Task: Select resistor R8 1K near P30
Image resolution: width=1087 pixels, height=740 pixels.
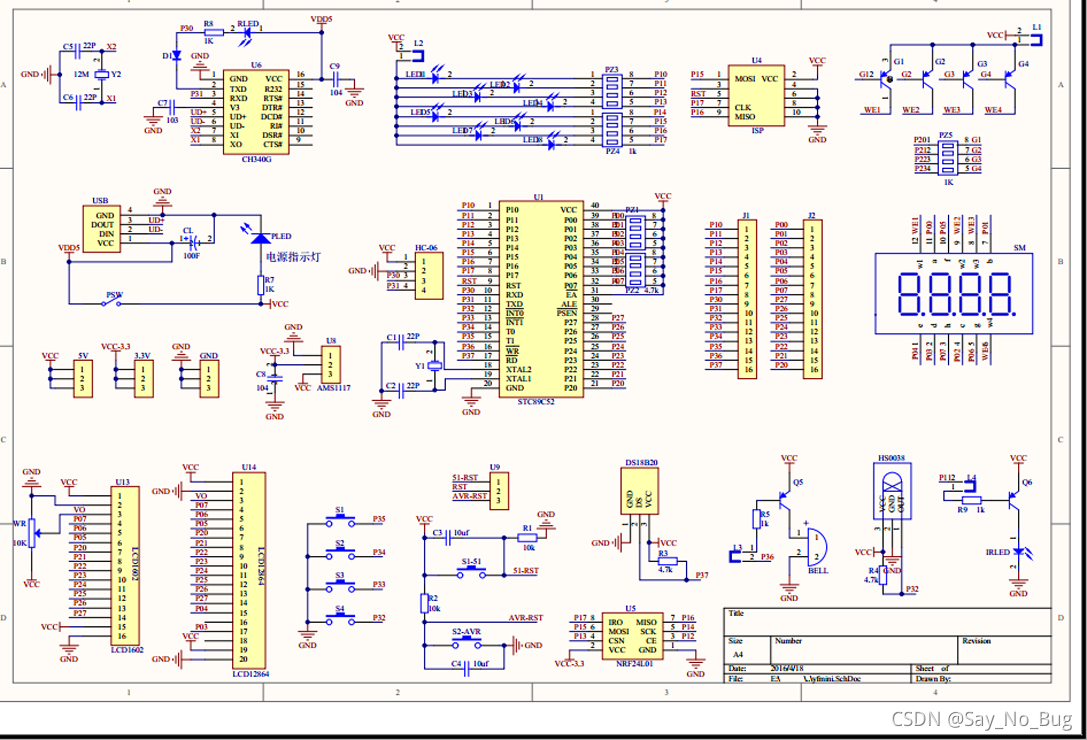Action: 214,32
